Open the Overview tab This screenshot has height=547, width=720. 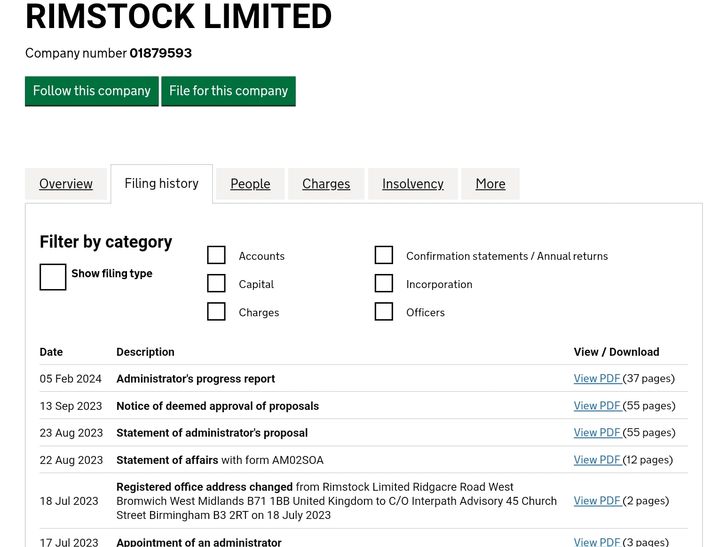point(66,184)
